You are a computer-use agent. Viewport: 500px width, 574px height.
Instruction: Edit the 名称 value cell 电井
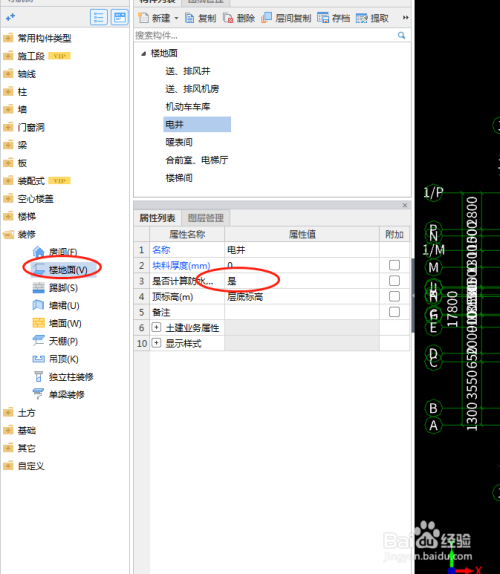pyautogui.click(x=302, y=250)
